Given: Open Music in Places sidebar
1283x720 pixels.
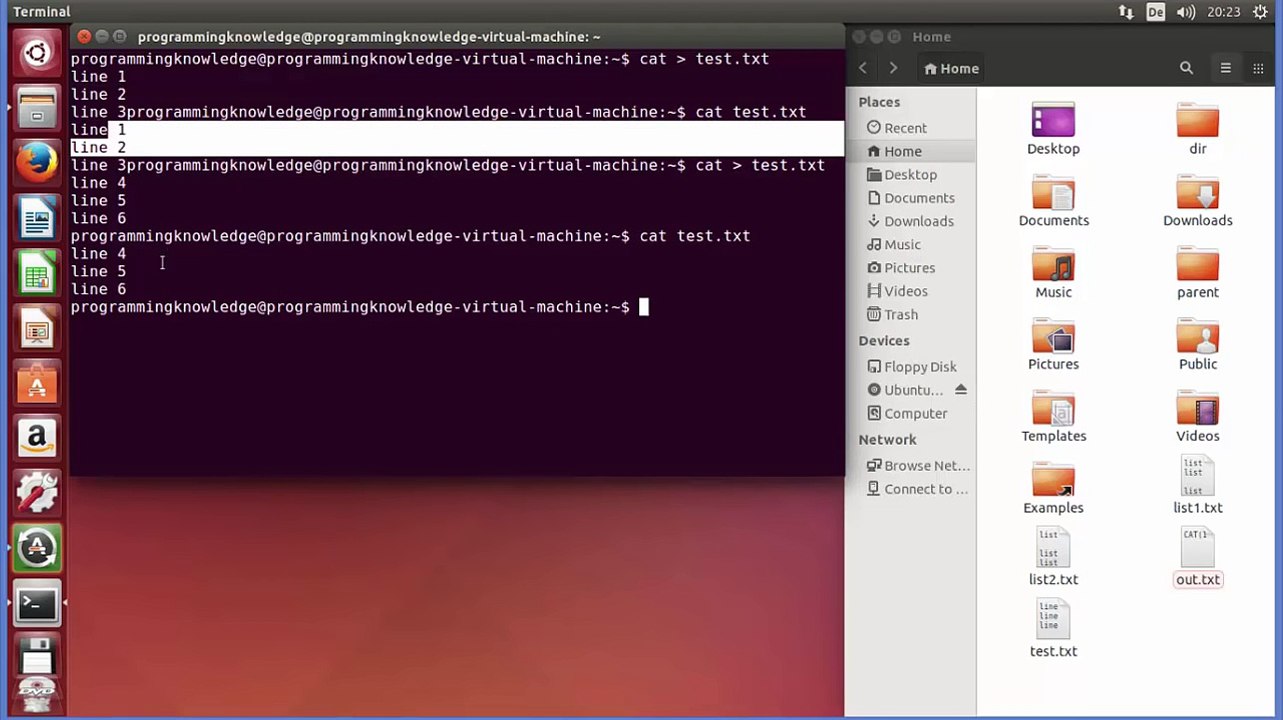Looking at the screenshot, I should tap(902, 244).
